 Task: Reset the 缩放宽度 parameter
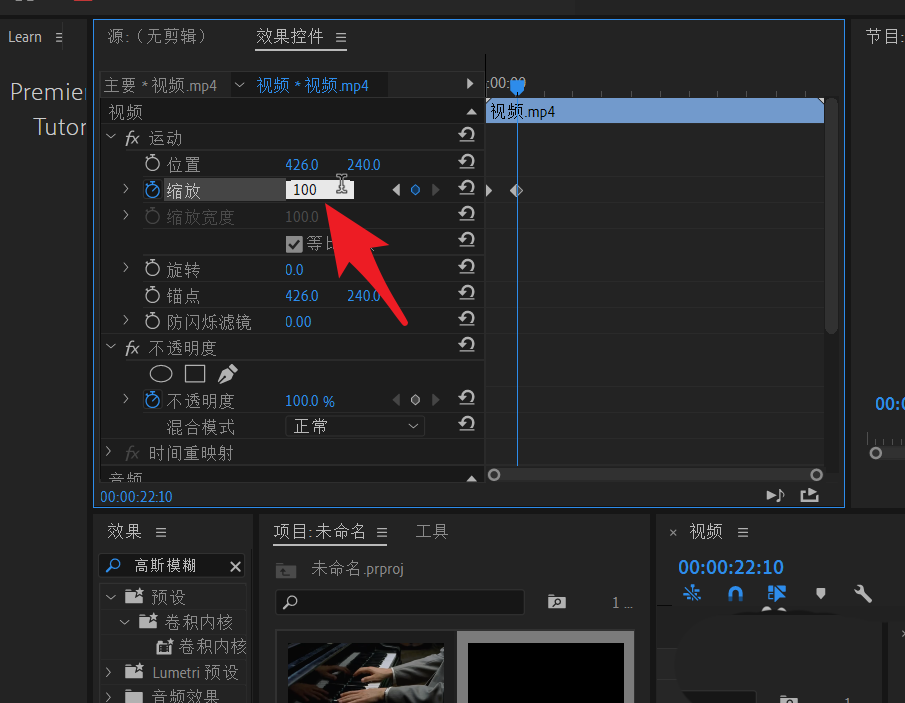pyautogui.click(x=466, y=214)
